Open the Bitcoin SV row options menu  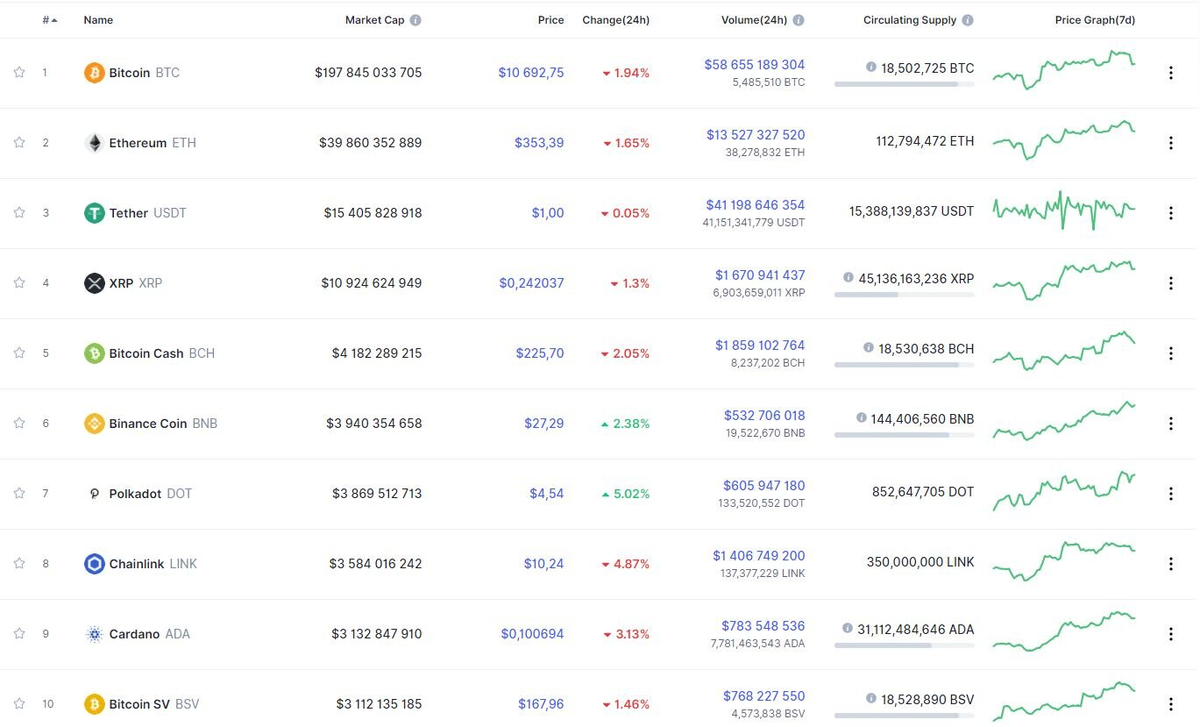pos(1171,704)
